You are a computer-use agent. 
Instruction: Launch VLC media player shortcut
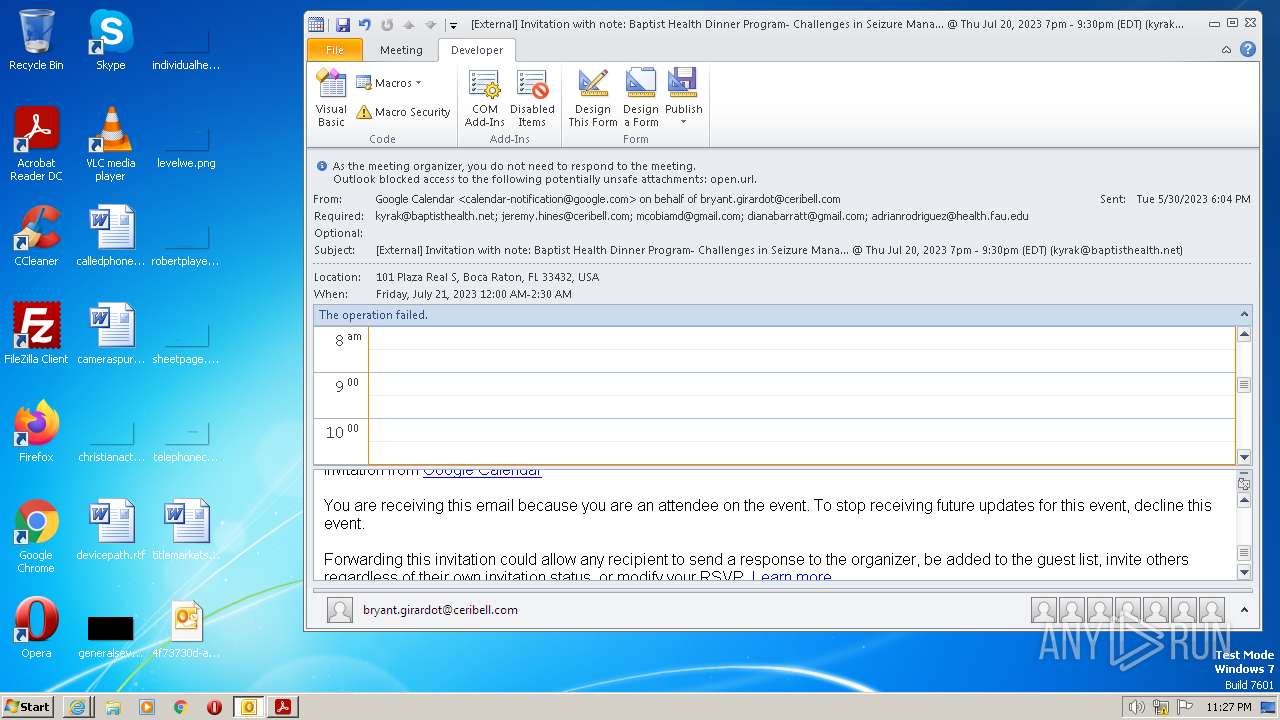tap(110, 143)
